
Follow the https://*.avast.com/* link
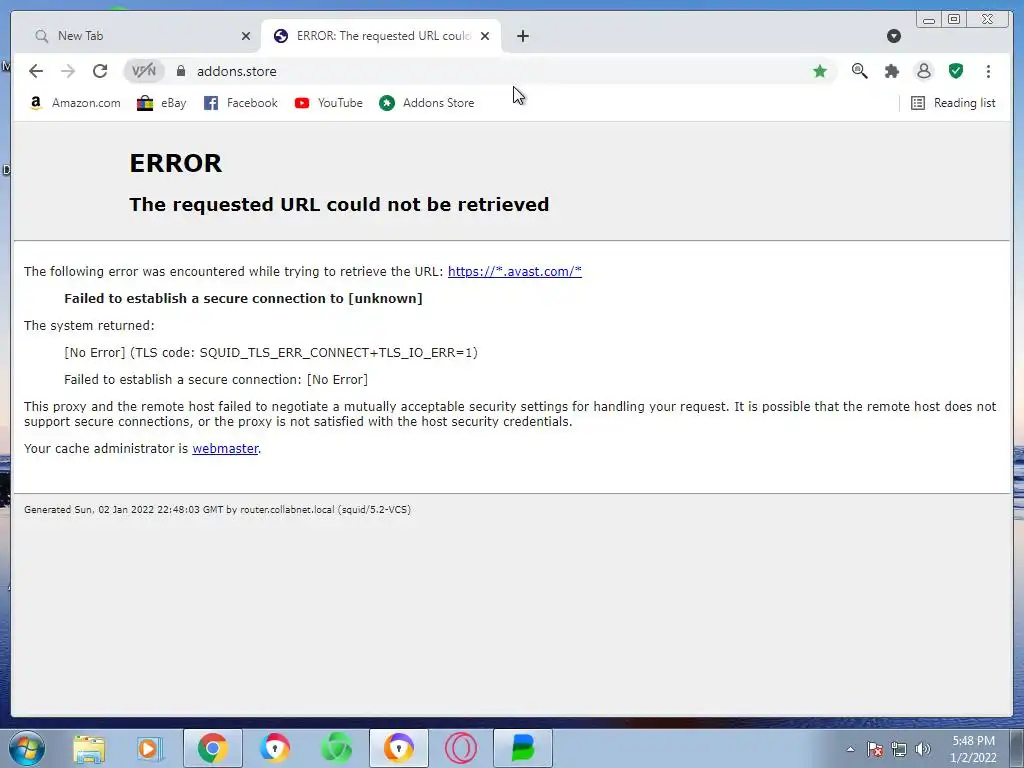(515, 272)
